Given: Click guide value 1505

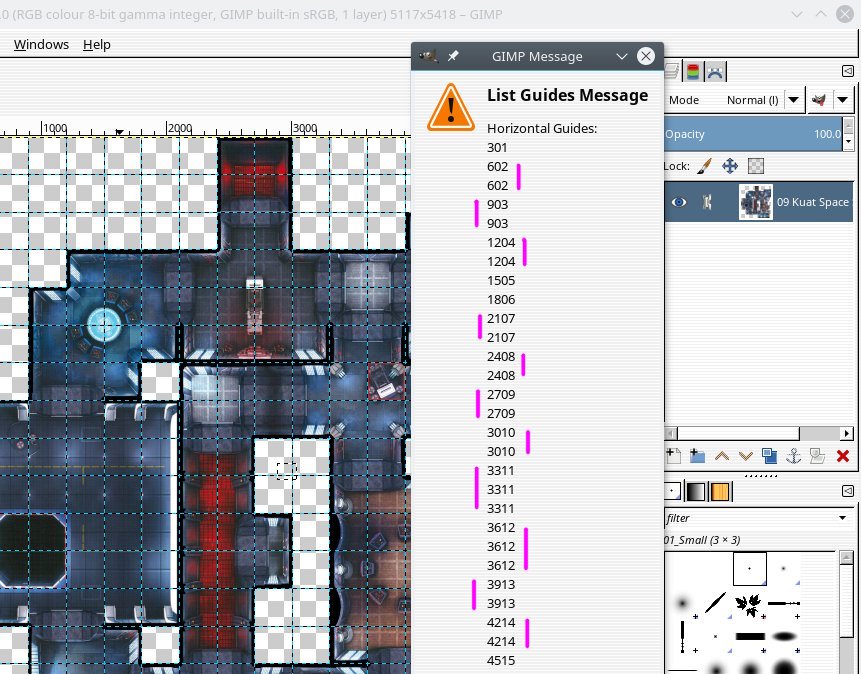Looking at the screenshot, I should coord(501,280).
